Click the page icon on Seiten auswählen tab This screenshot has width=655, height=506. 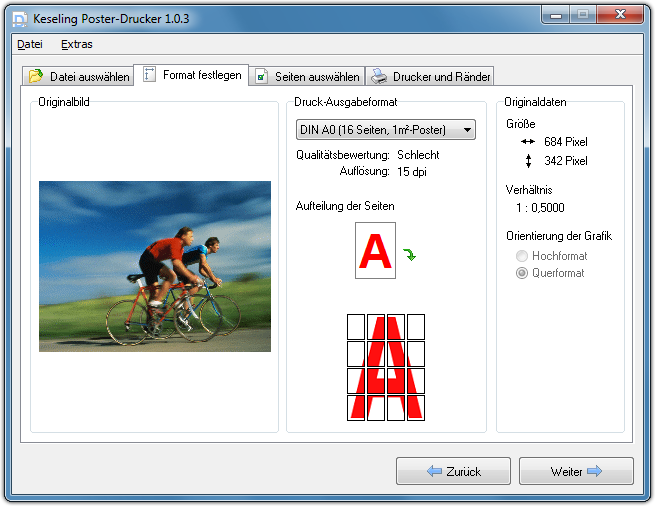pos(262,76)
